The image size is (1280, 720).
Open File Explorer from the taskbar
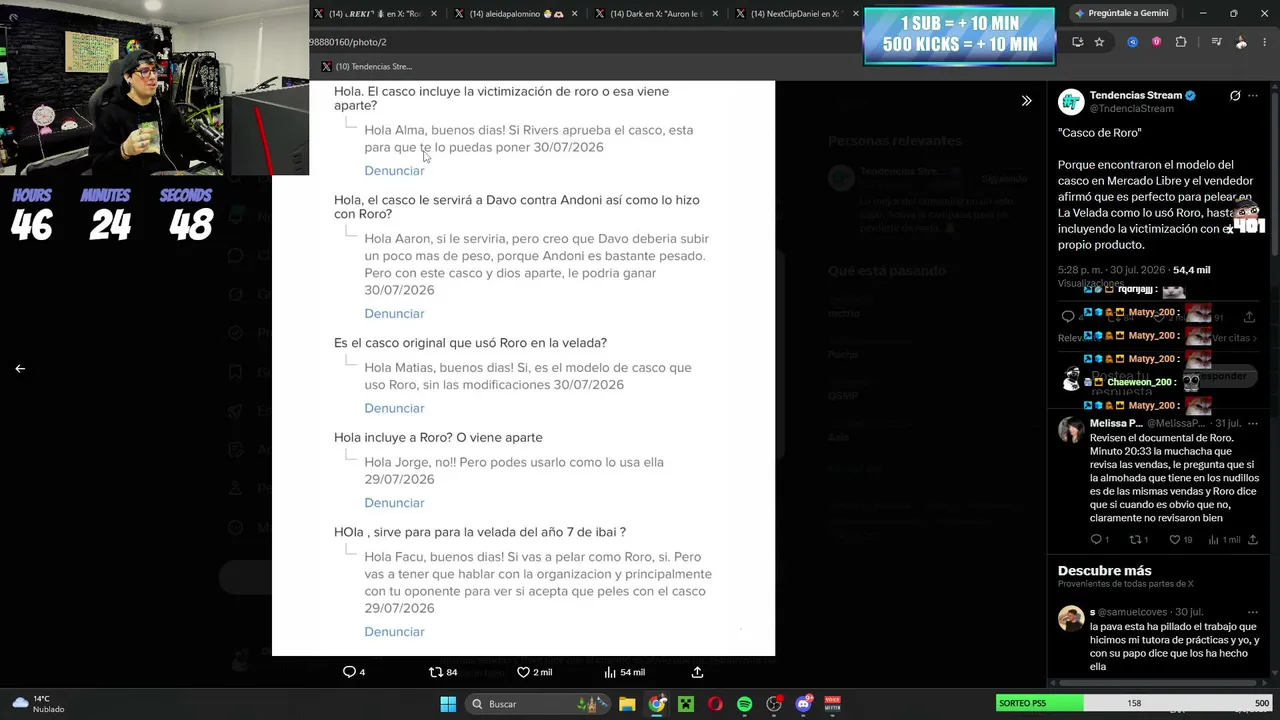[627, 704]
